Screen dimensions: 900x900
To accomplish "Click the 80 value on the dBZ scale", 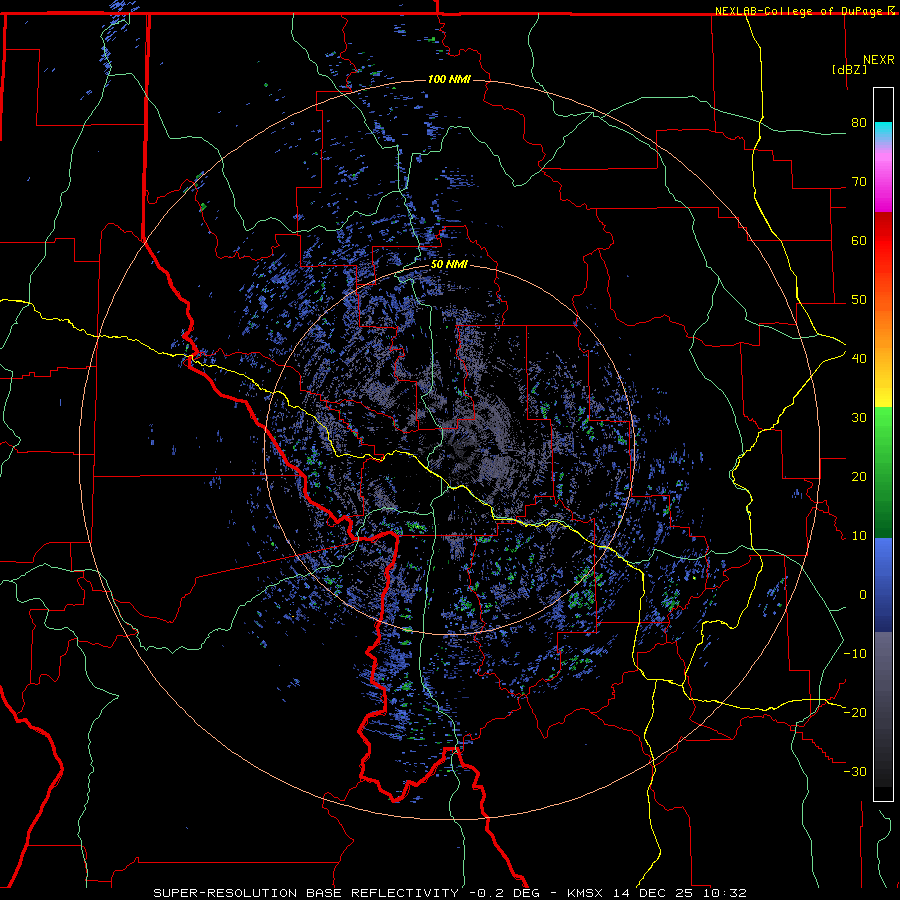I will pos(859,123).
